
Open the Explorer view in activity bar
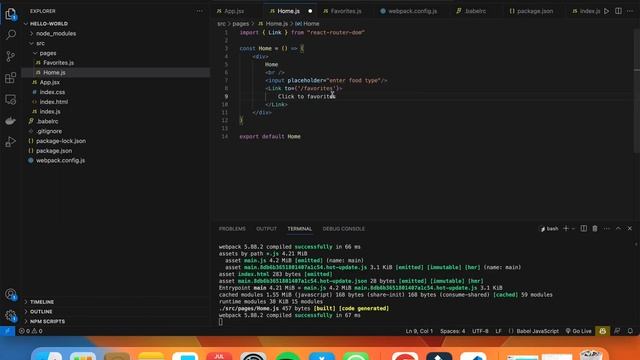[11, 15]
